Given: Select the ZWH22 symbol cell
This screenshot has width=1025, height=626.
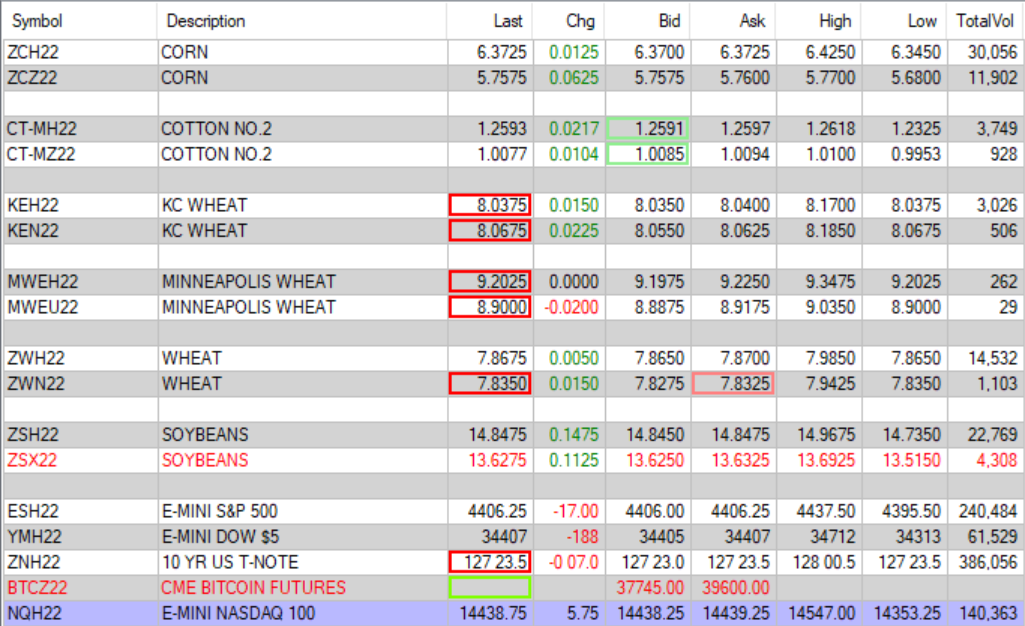Looking at the screenshot, I should tap(80, 358).
